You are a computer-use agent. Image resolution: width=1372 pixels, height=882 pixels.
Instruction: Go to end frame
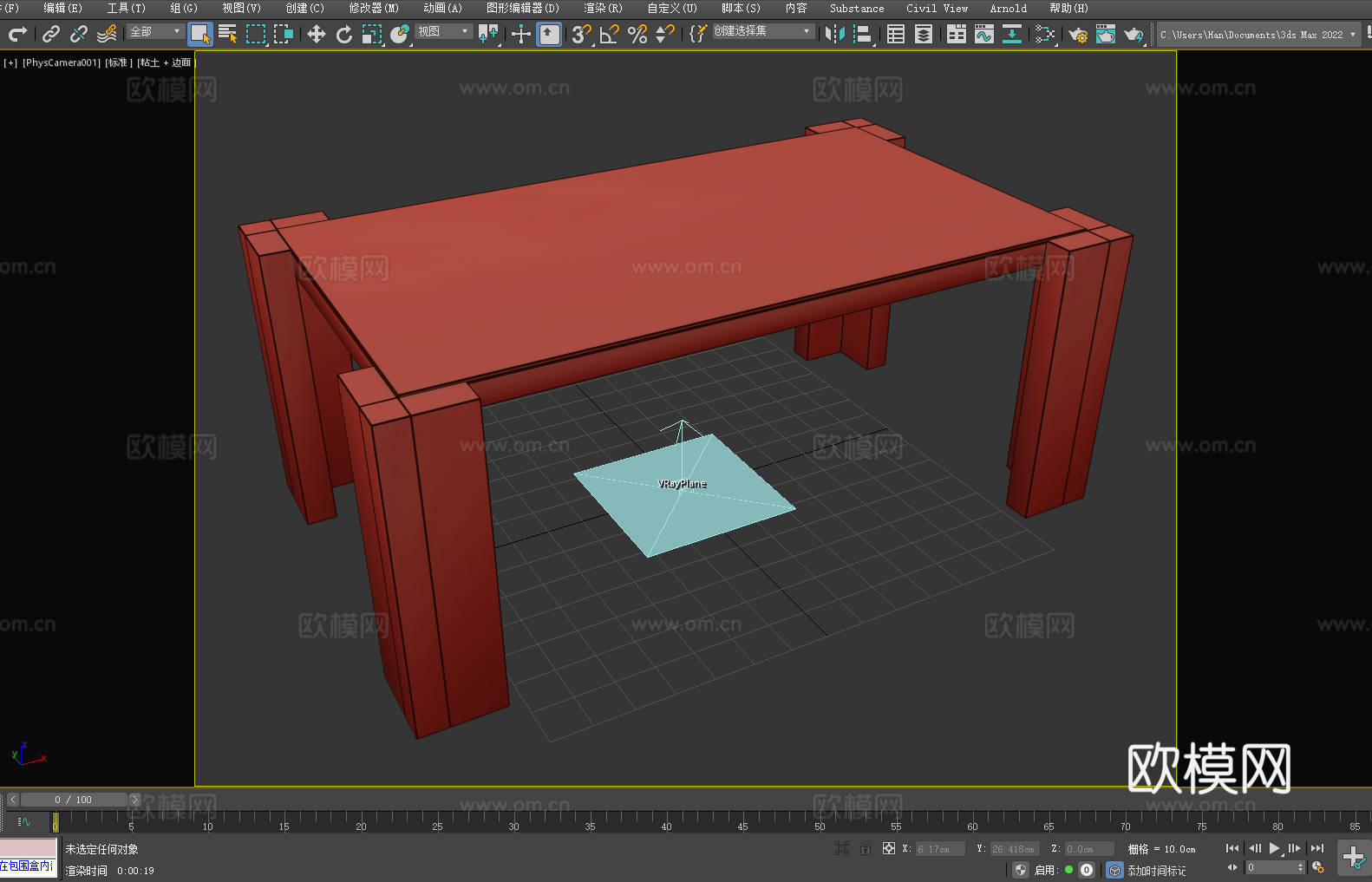[1317, 848]
